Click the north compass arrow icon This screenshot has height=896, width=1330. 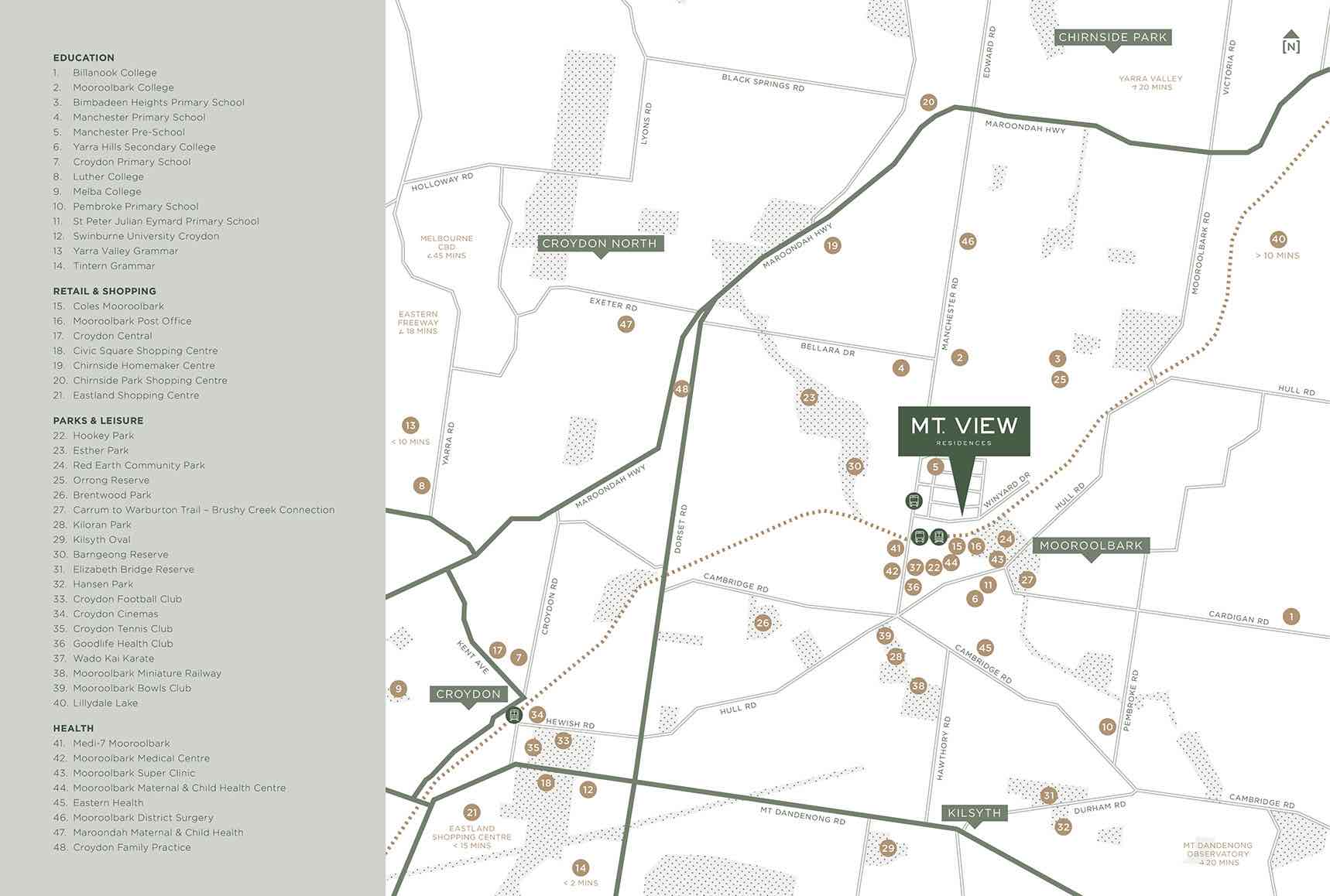click(1291, 42)
